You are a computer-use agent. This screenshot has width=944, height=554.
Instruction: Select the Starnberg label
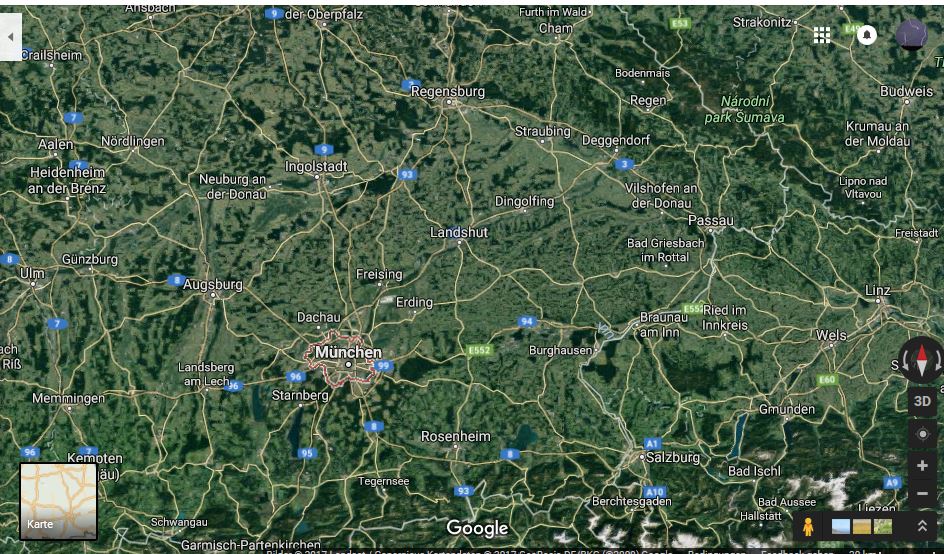click(x=300, y=396)
